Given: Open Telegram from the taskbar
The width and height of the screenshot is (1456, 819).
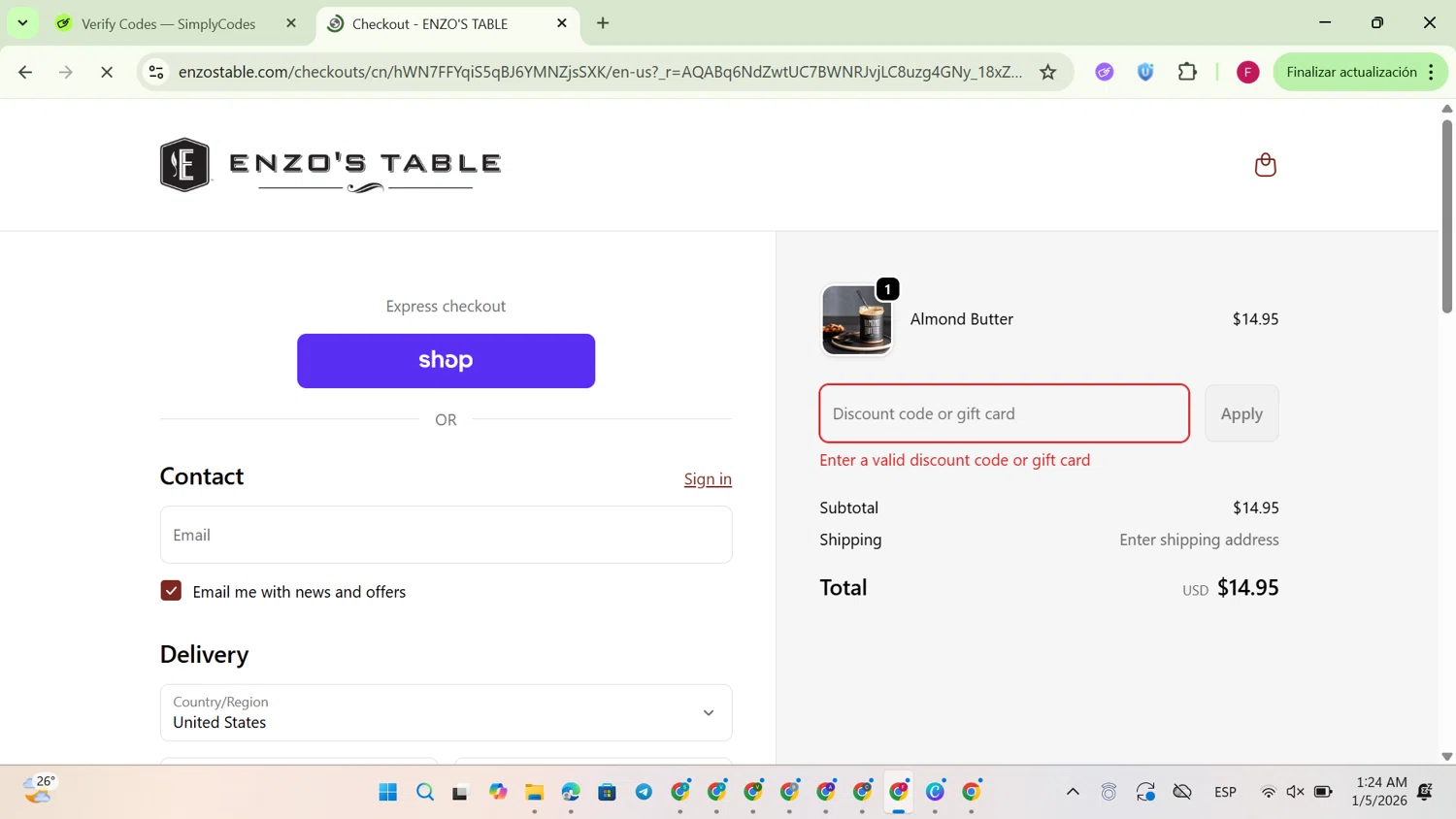Looking at the screenshot, I should point(644,792).
